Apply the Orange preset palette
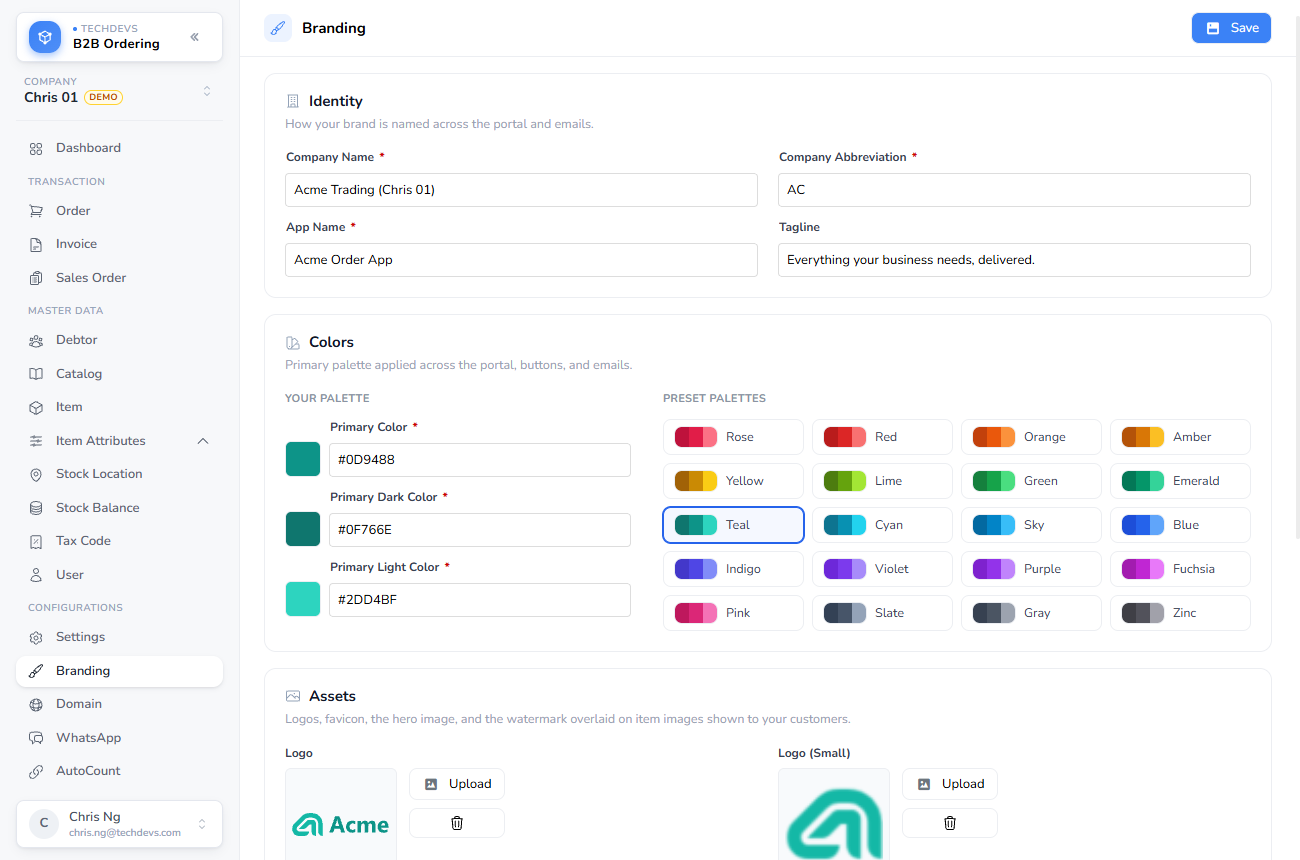1300x860 pixels. pyautogui.click(x=1031, y=437)
